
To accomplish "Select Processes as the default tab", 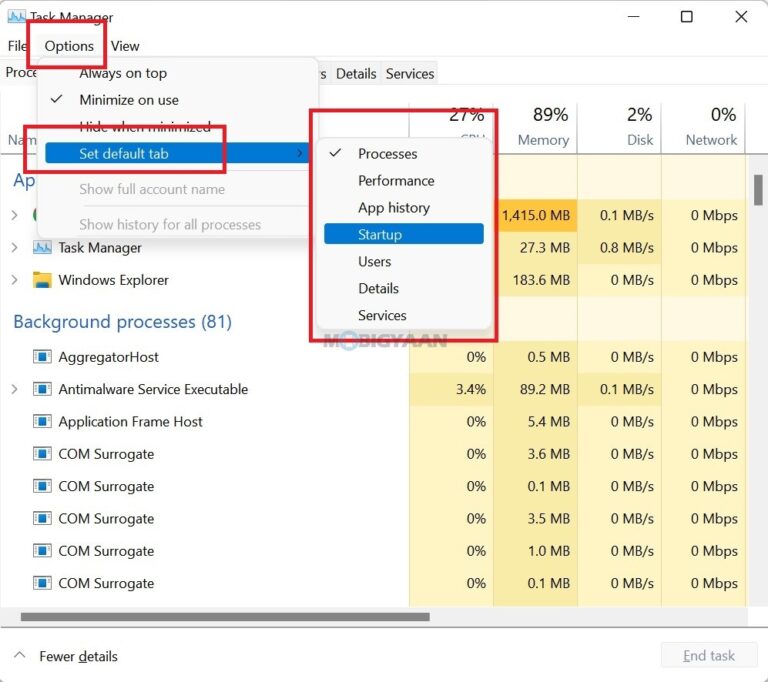I will coord(404,154).
